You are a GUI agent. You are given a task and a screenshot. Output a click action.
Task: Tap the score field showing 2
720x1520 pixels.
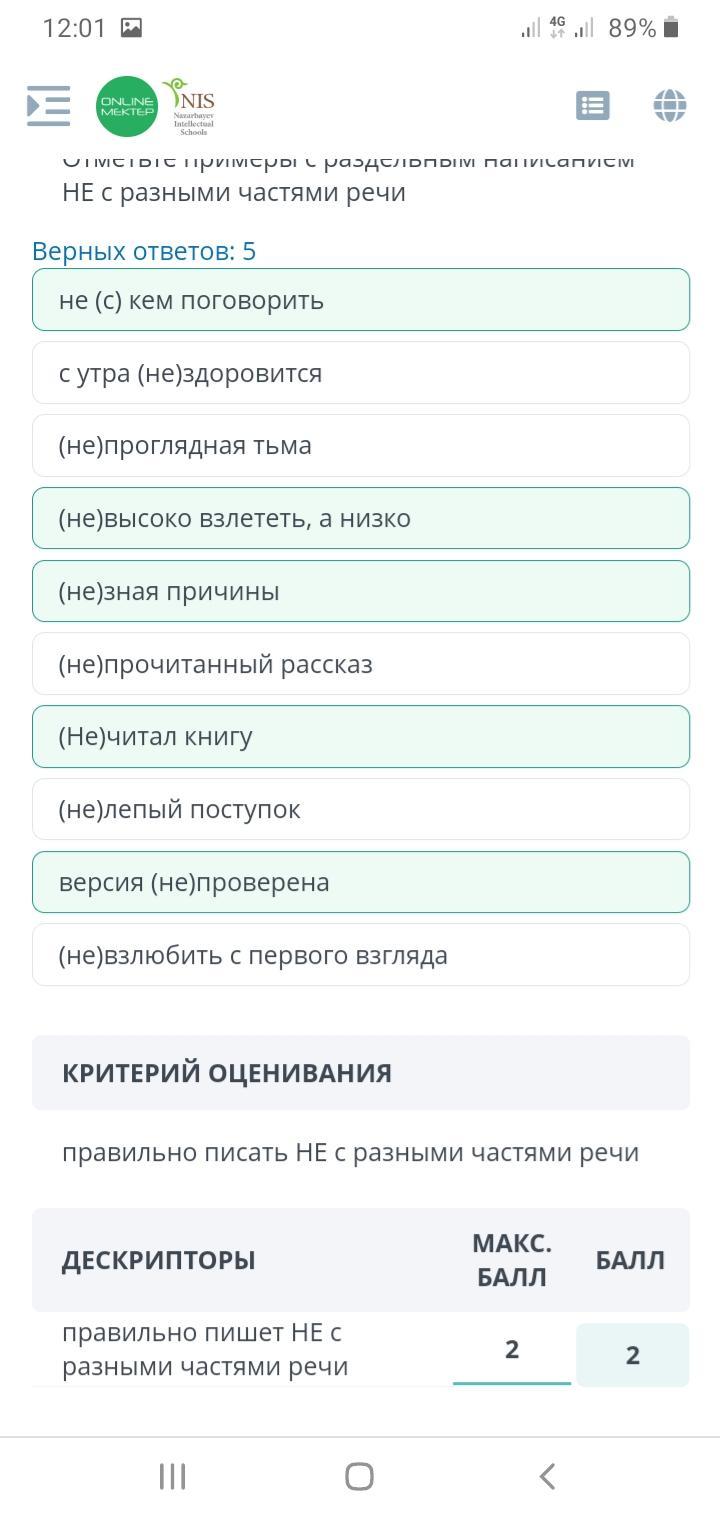[x=632, y=1355]
